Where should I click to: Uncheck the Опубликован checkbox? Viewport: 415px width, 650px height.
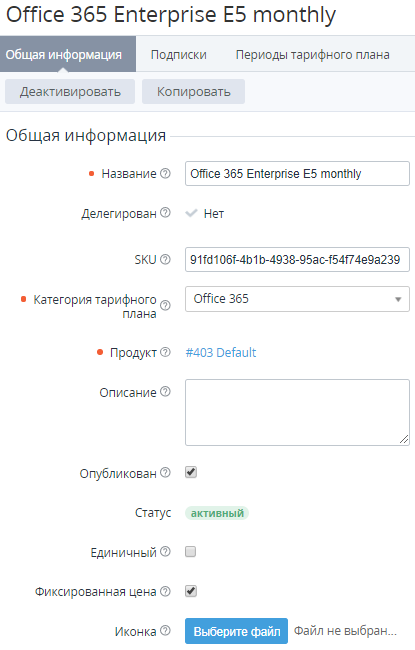coord(191,472)
